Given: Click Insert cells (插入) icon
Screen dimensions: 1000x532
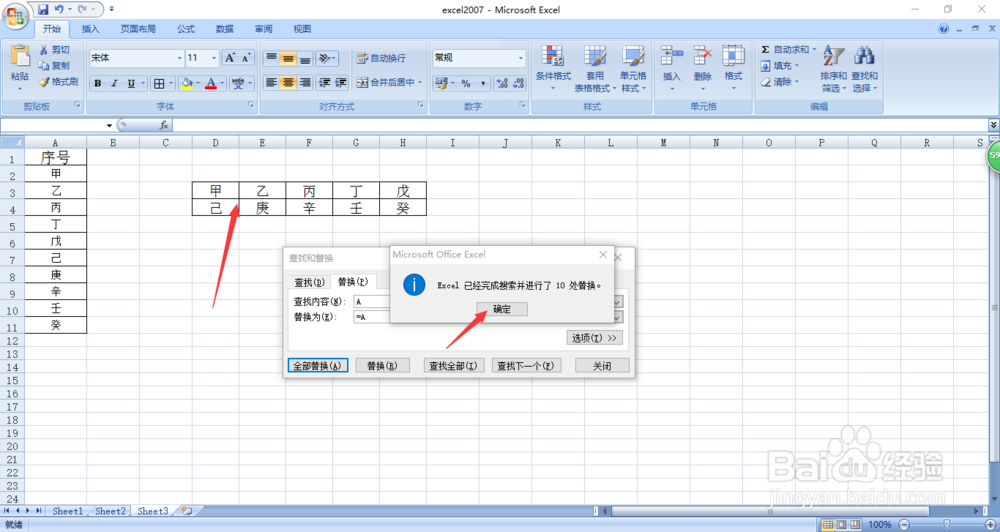Looking at the screenshot, I should click(672, 56).
